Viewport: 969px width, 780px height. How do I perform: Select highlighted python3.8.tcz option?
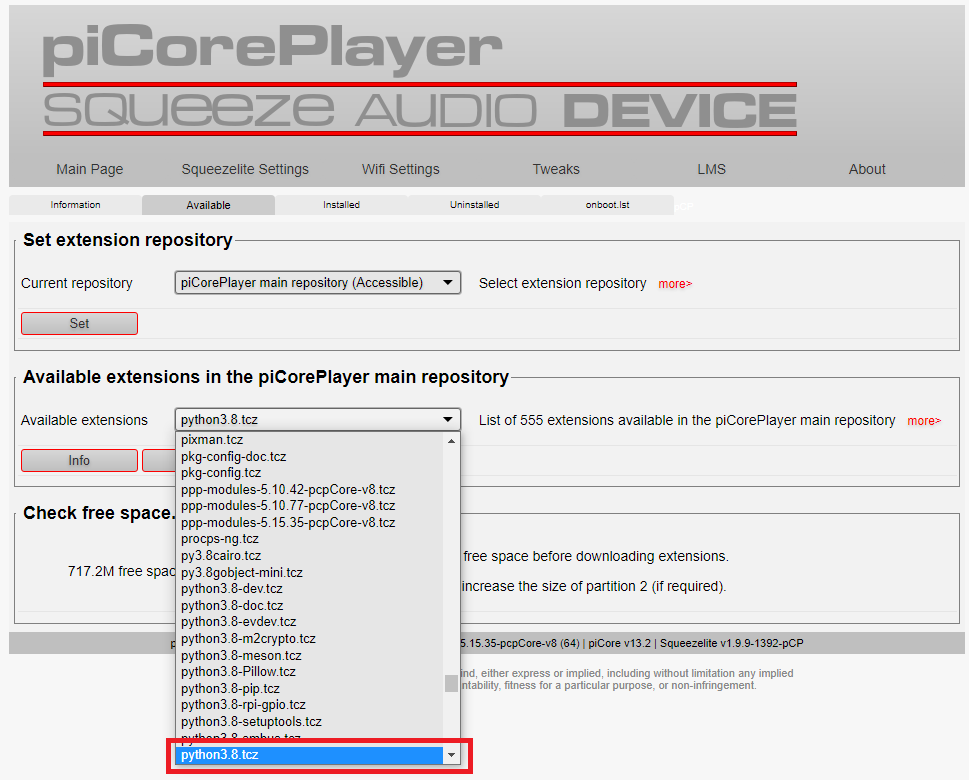tap(310, 755)
